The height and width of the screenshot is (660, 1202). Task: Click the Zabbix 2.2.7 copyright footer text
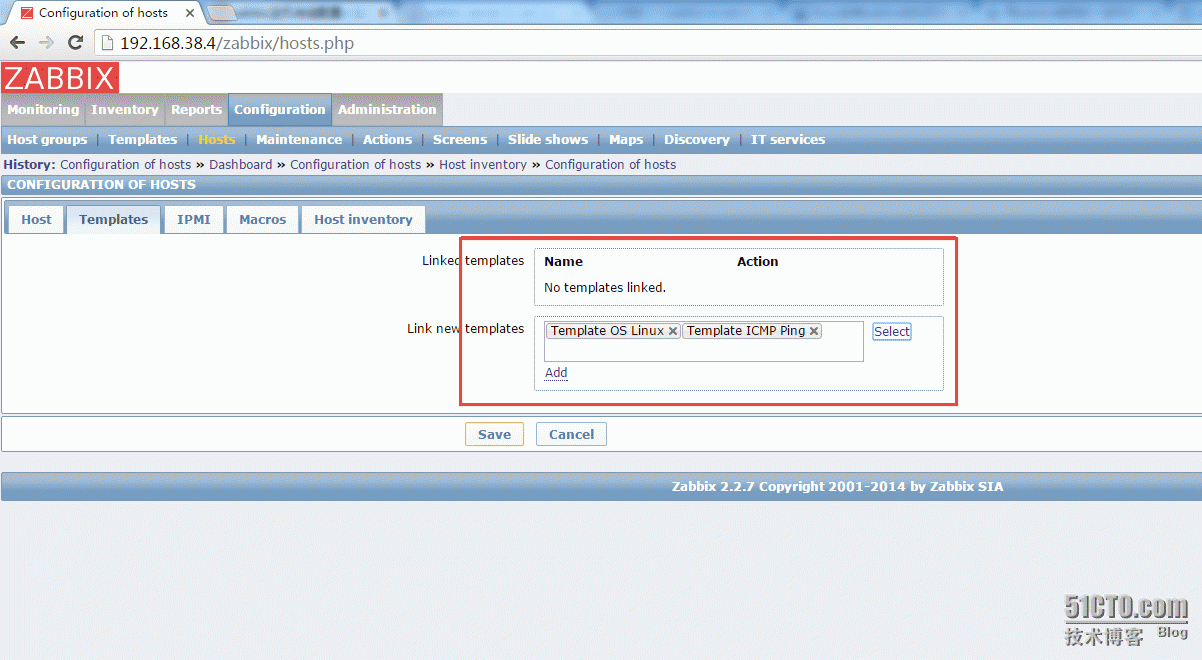coord(837,487)
